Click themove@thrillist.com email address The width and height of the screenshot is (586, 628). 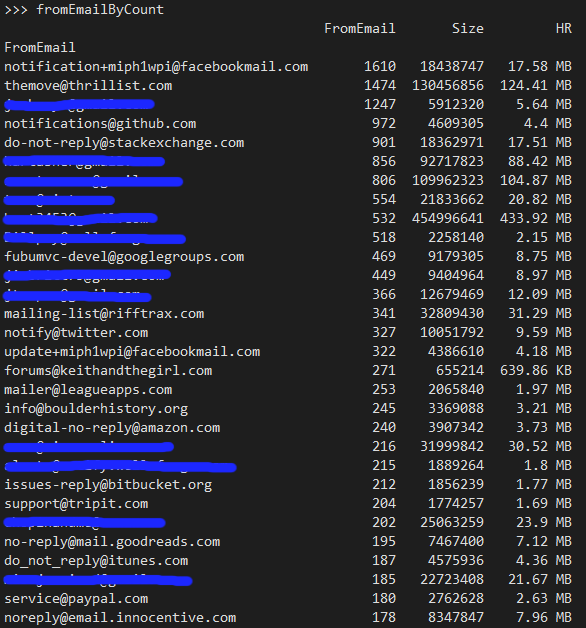pos(88,86)
